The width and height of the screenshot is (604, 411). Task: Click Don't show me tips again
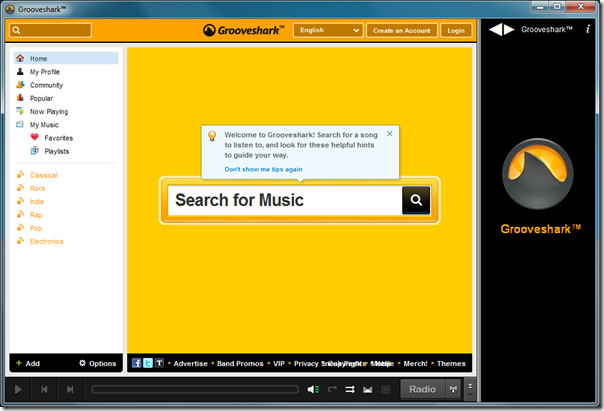click(263, 169)
